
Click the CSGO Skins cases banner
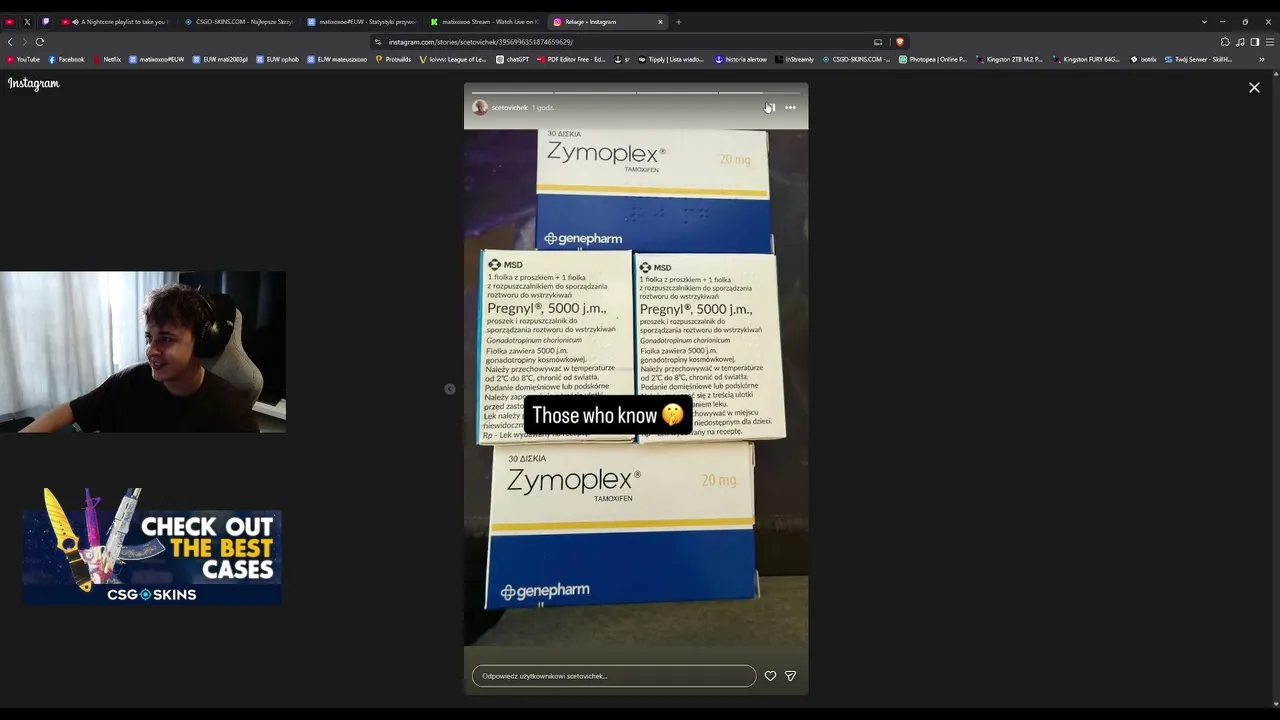152,546
